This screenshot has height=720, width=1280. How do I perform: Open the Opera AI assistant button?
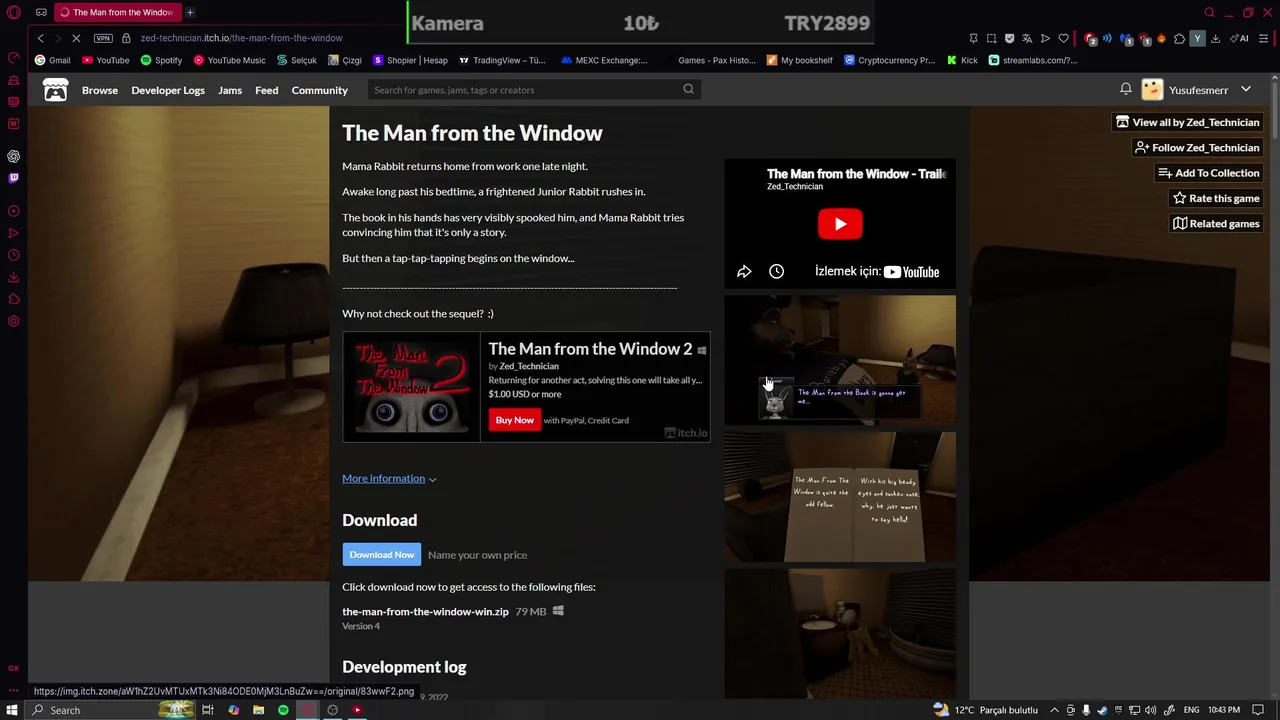1240,38
